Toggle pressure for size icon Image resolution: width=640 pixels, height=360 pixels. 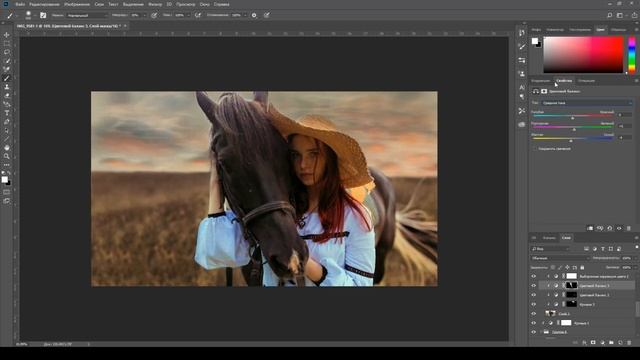point(267,15)
